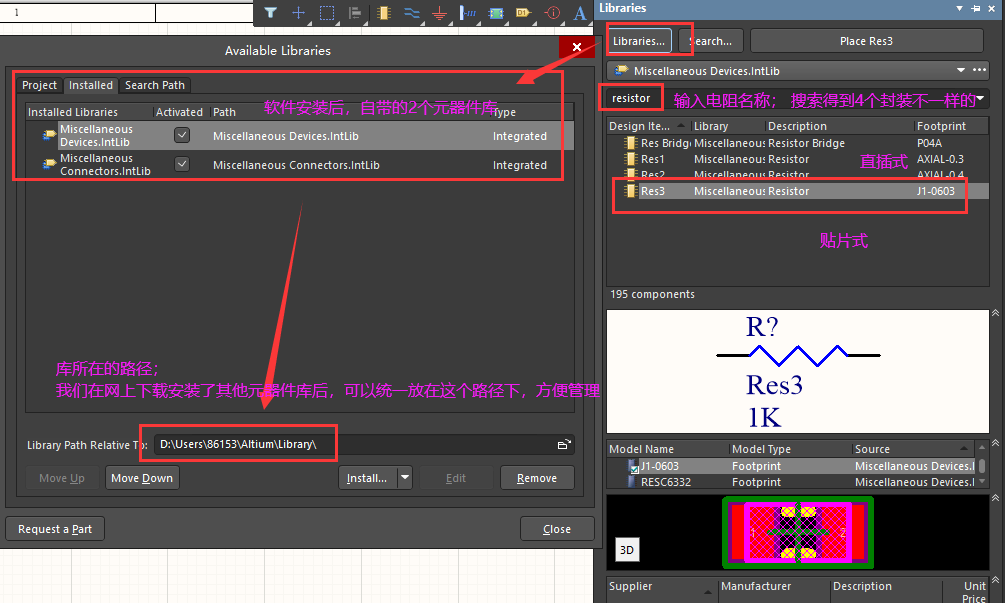This screenshot has height=603, width=1005.
Task: Click the Request a Part button
Action: point(54,528)
